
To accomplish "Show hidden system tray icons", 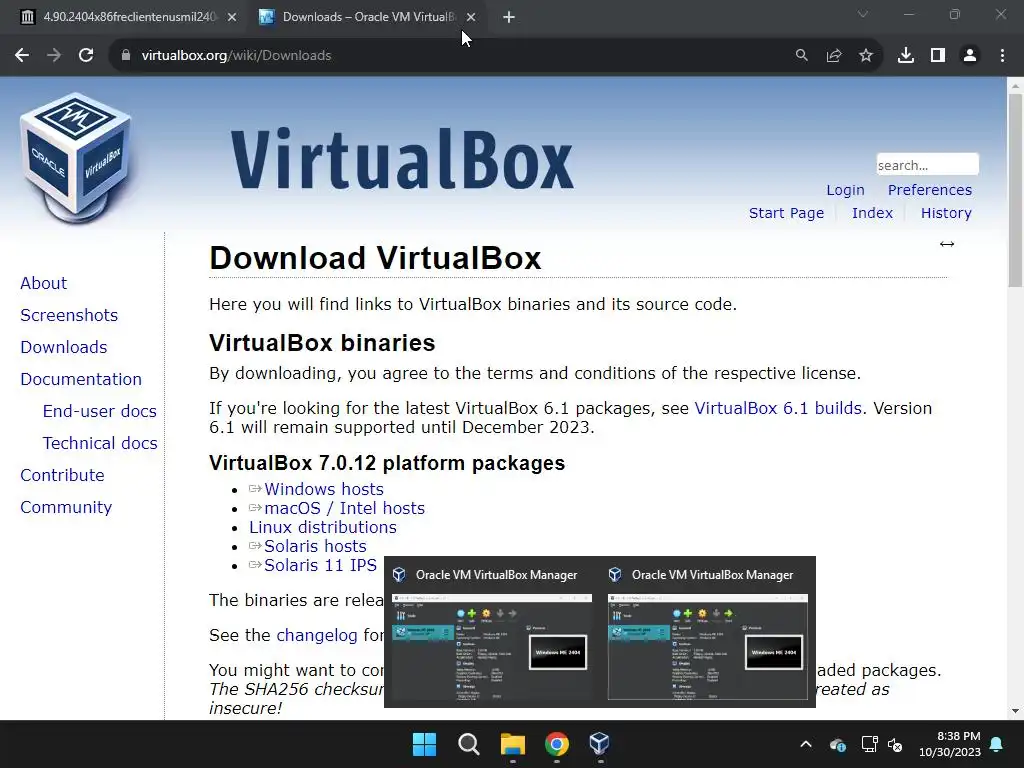I will pyautogui.click(x=806, y=744).
